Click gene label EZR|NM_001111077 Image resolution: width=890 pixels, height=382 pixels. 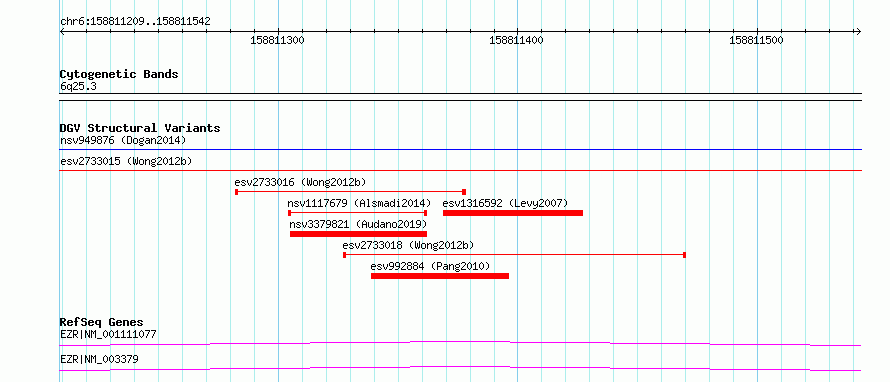coord(108,334)
